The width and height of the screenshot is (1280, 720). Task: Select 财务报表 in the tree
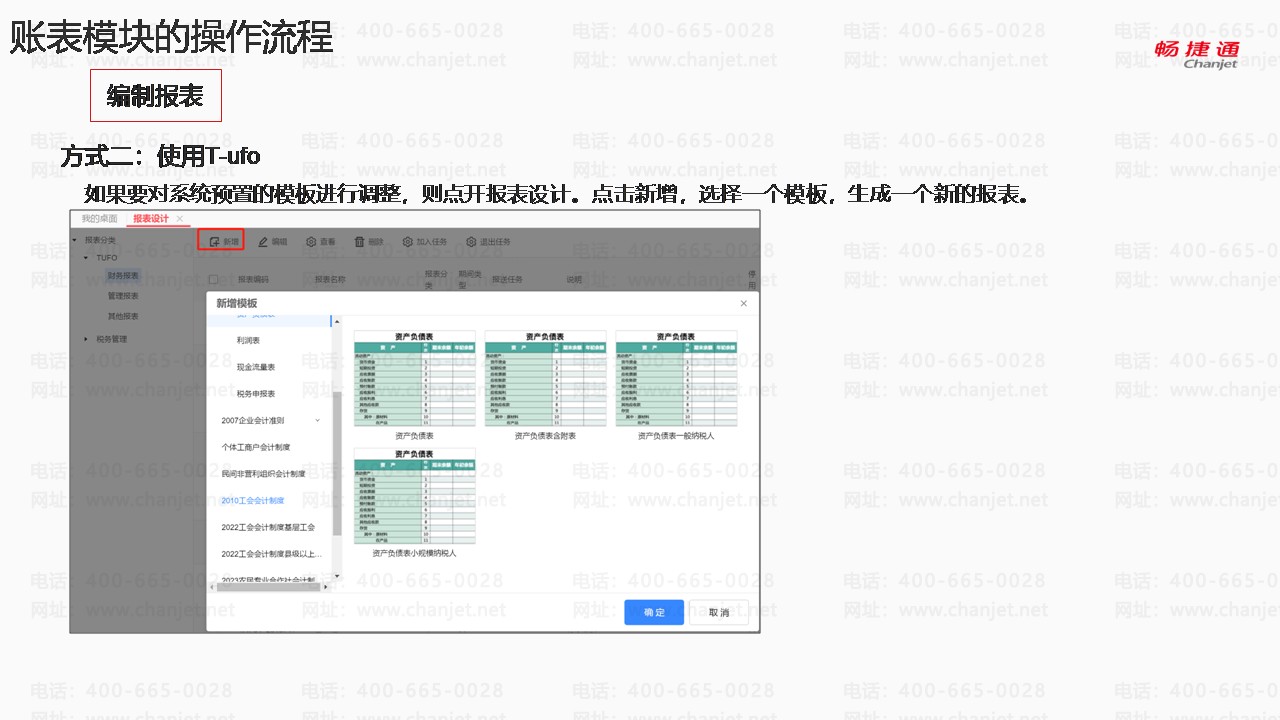click(x=124, y=275)
